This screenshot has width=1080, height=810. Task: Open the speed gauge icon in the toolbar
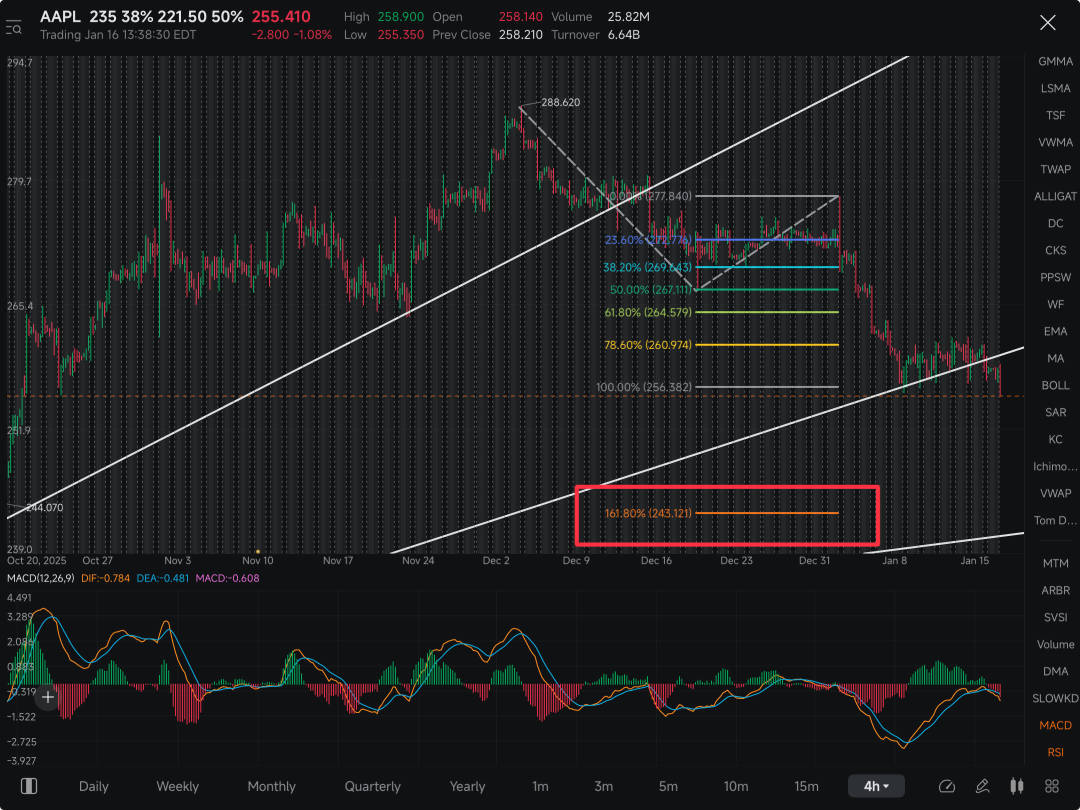coord(947,786)
